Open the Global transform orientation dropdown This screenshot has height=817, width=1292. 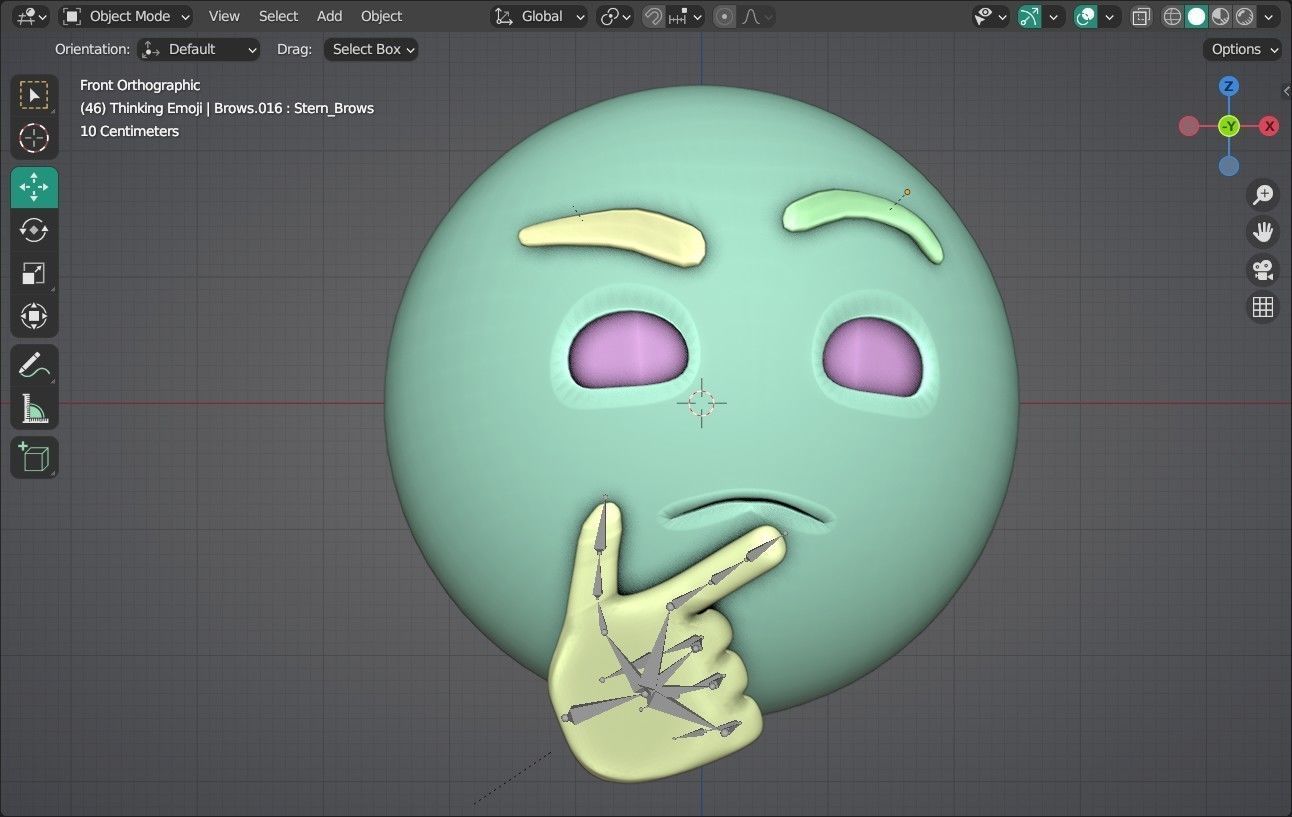pos(540,16)
